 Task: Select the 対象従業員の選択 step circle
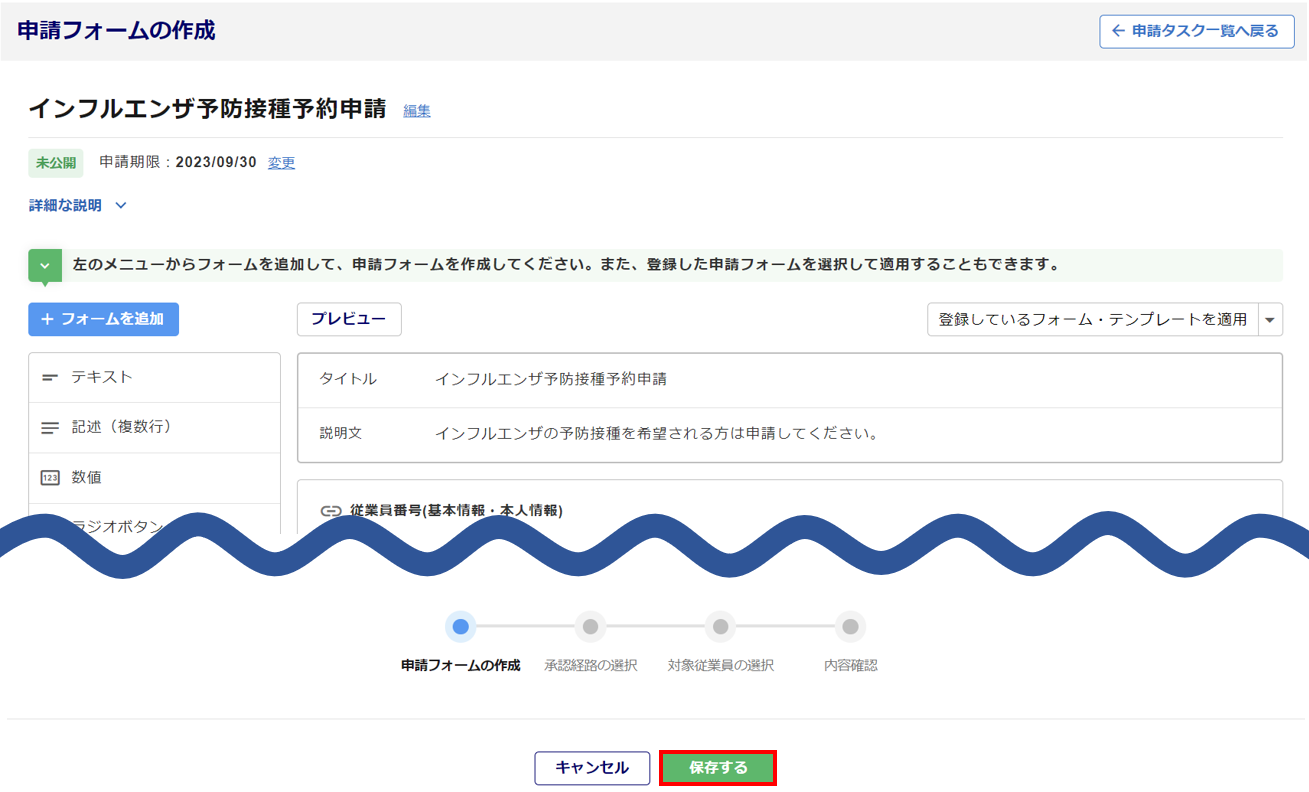(x=720, y=627)
